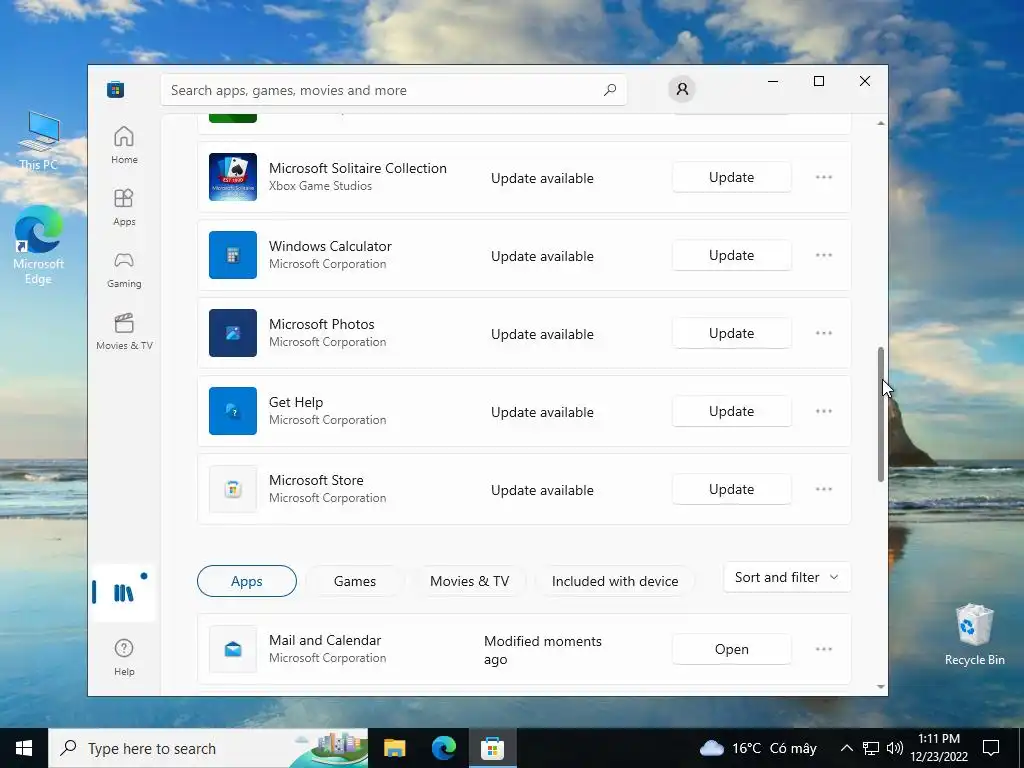Open more options for Windows Calculator
Image resolution: width=1024 pixels, height=768 pixels.
pos(824,255)
